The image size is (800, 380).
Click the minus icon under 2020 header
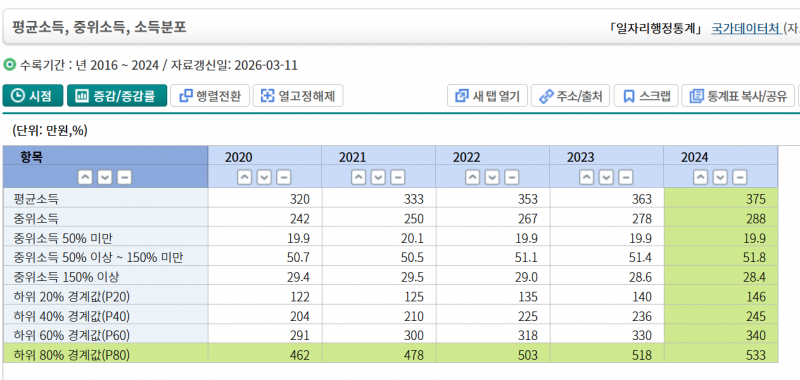(284, 178)
